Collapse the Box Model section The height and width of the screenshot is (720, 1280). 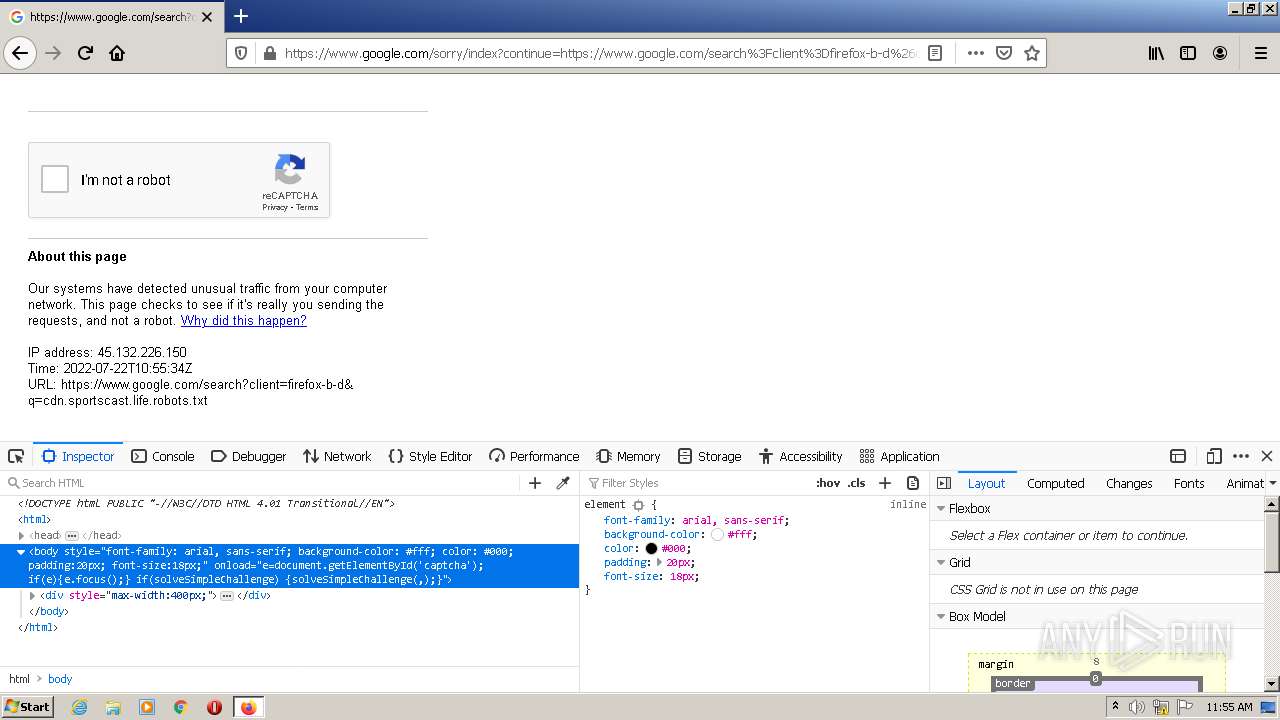pyautogui.click(x=940, y=617)
